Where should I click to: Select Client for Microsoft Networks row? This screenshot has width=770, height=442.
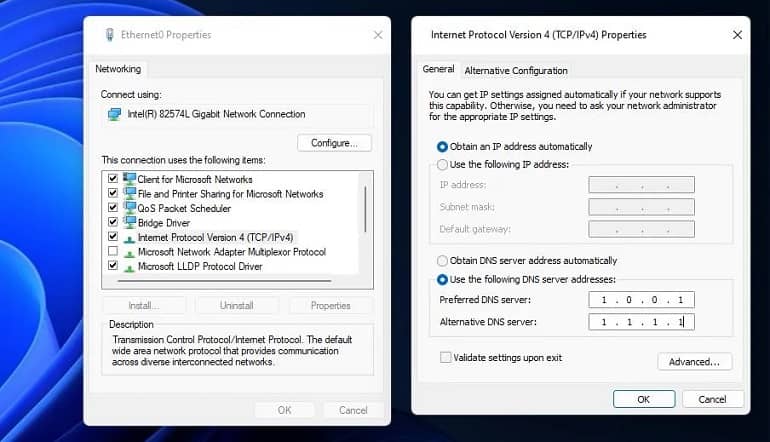[x=195, y=179]
